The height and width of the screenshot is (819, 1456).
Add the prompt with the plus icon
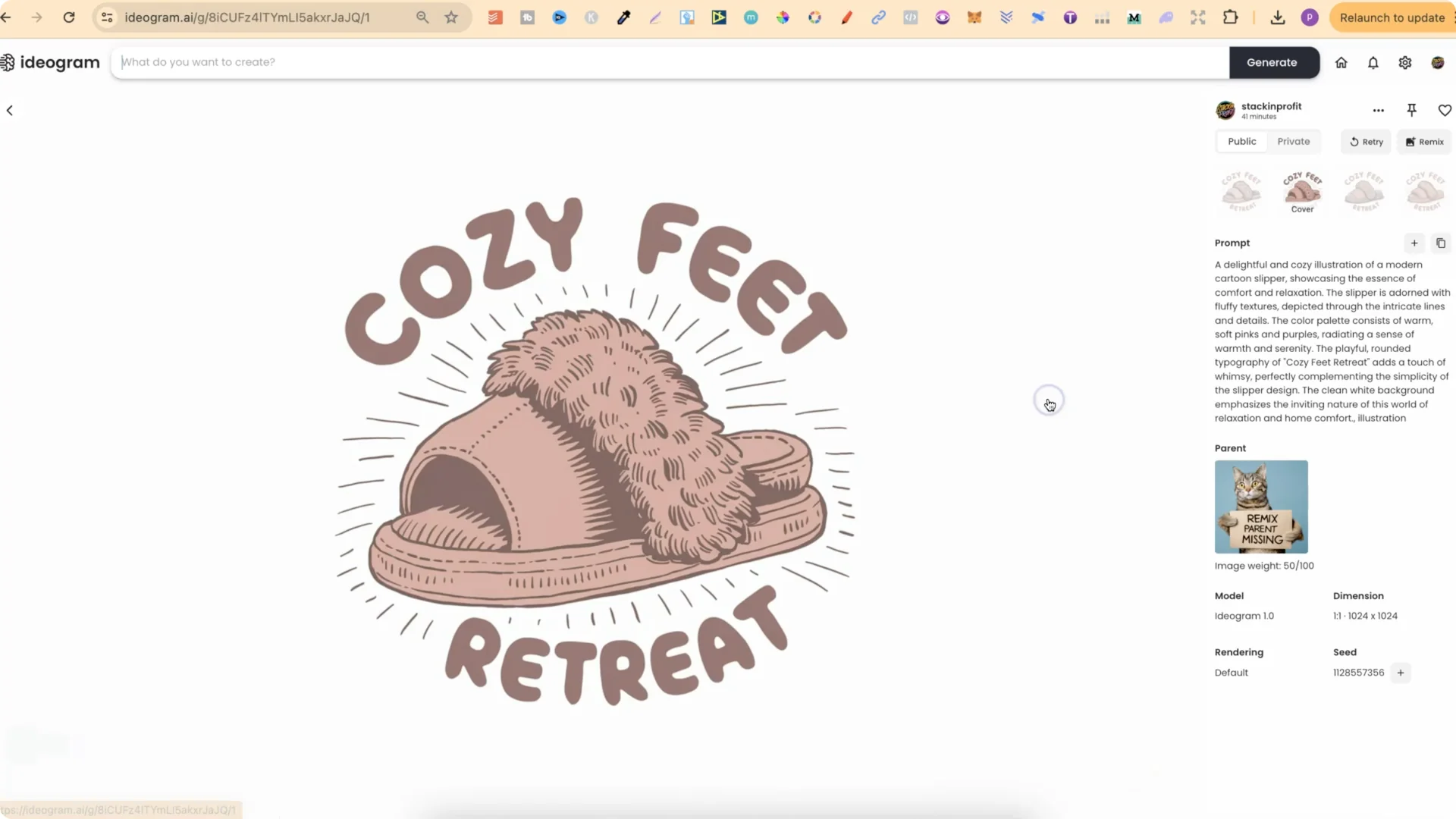(1414, 243)
